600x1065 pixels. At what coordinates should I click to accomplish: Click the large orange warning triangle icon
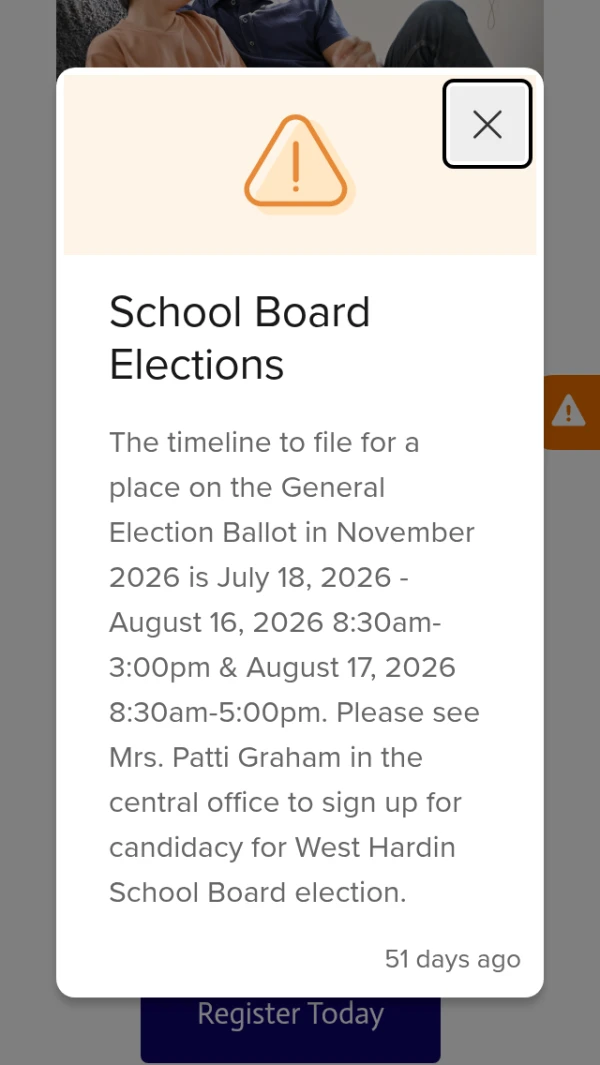click(x=299, y=163)
